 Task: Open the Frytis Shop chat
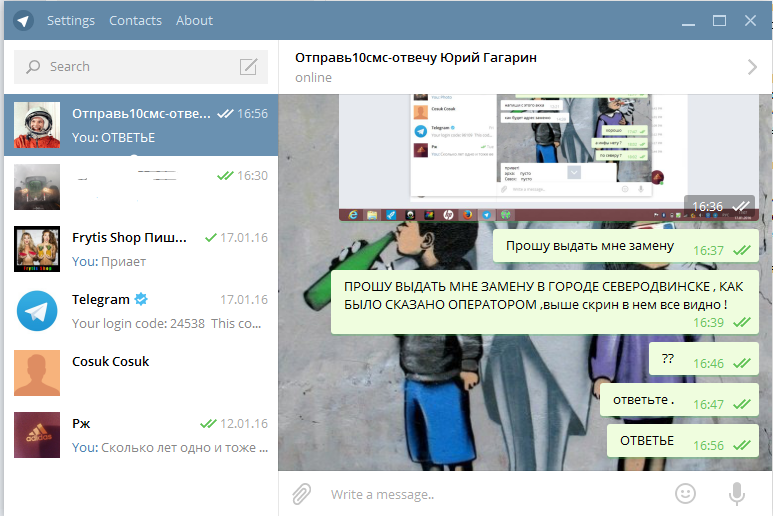[x=141, y=249]
